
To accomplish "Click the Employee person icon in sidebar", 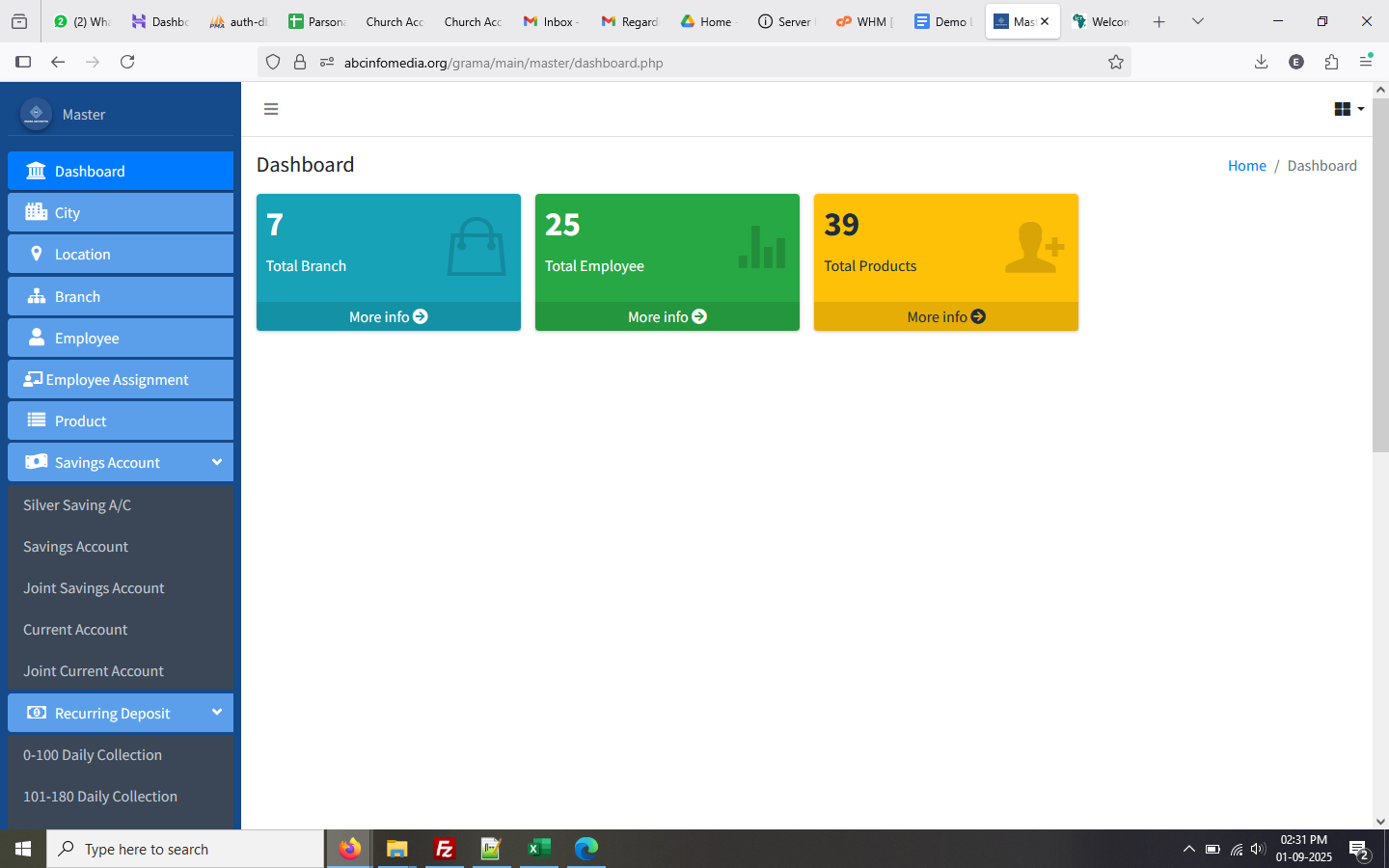I will 36,338.
